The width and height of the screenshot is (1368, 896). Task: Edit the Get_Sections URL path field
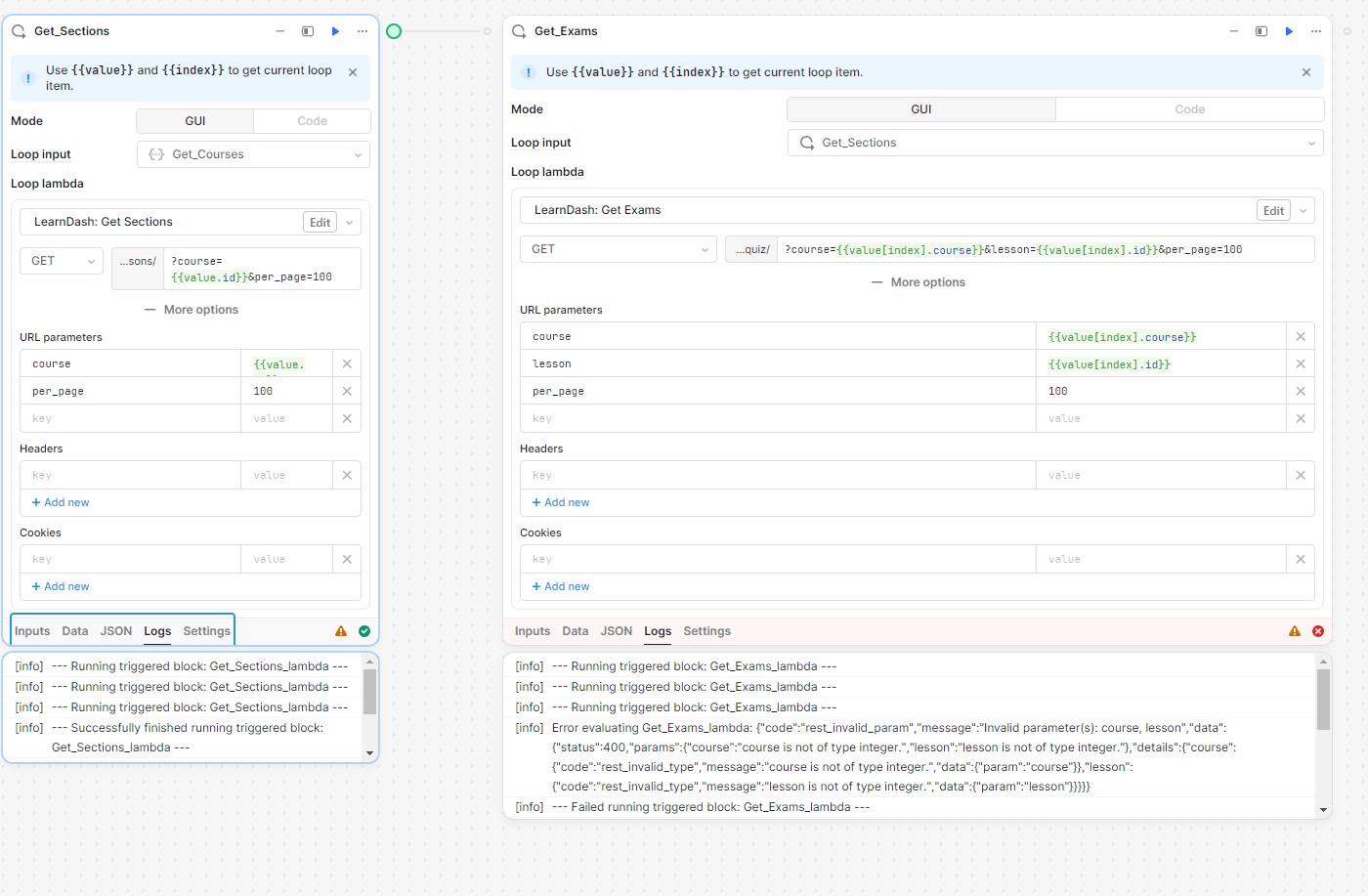point(262,269)
